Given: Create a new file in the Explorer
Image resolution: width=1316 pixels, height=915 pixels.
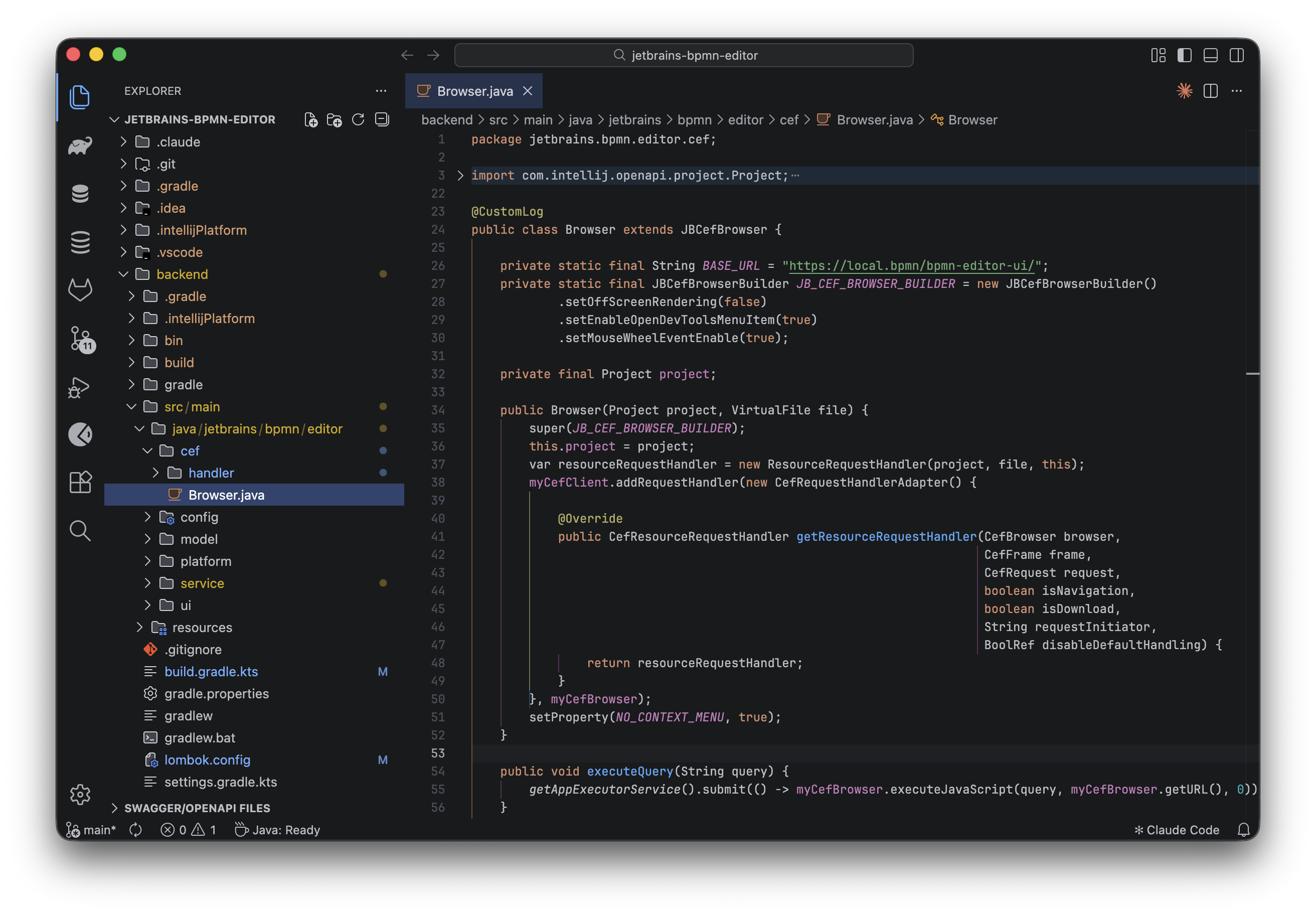Looking at the screenshot, I should [311, 120].
